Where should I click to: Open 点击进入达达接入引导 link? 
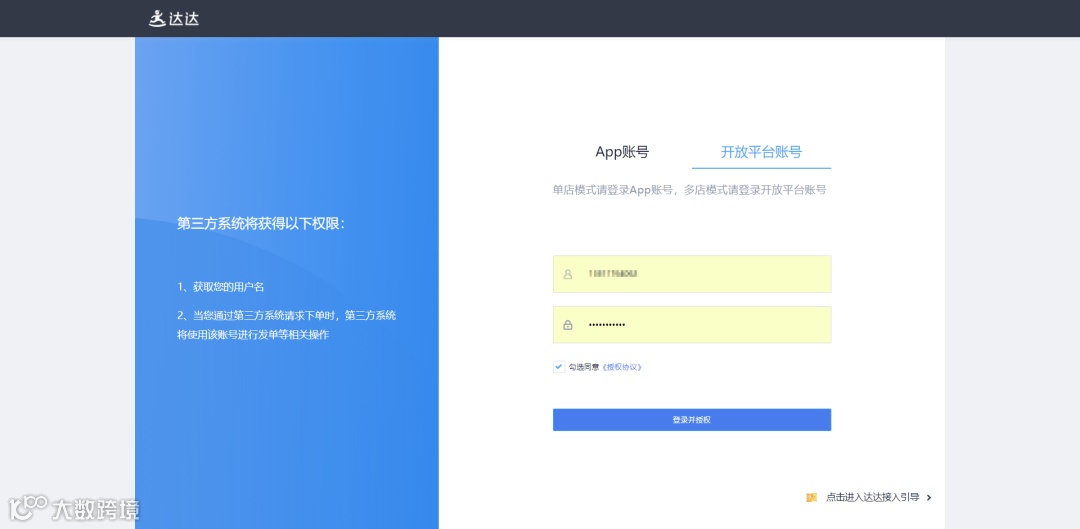coord(873,497)
